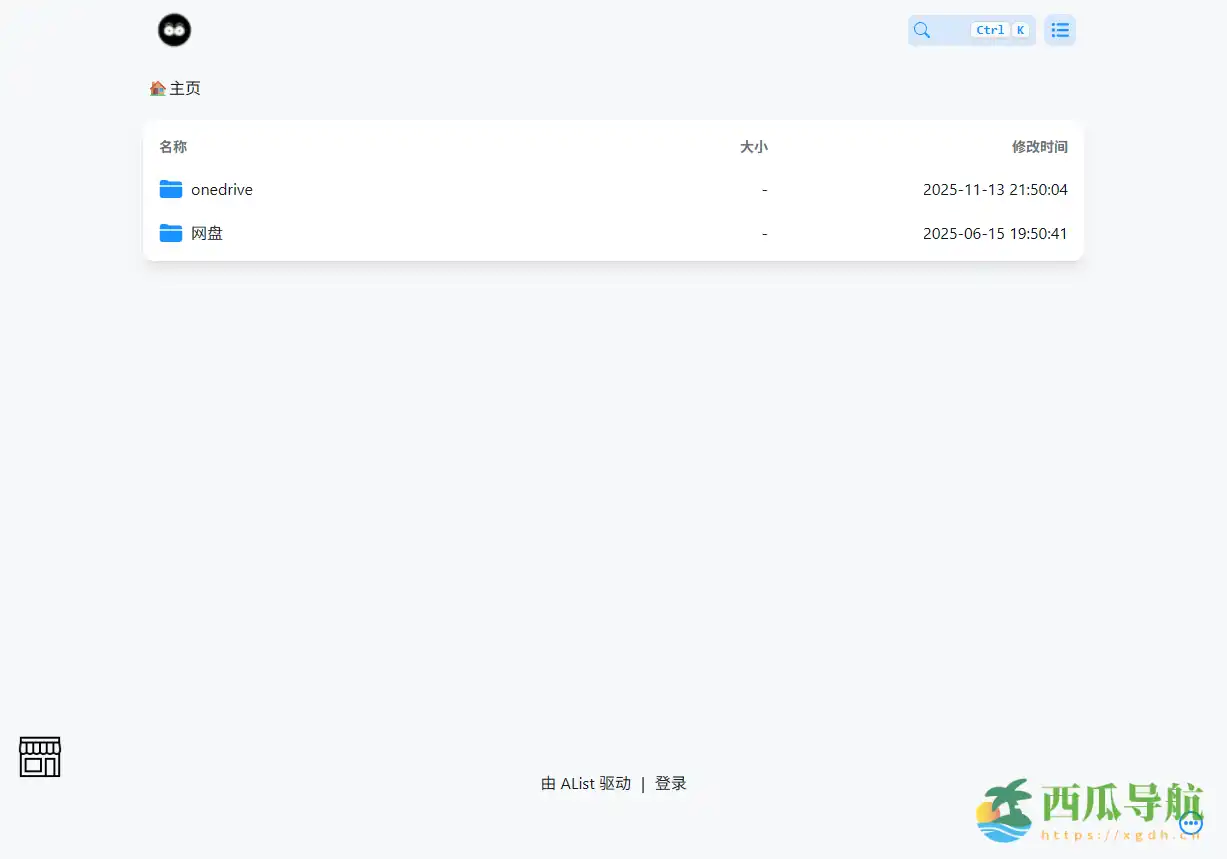
Task: Click the AList link in the footer
Action: click(x=578, y=783)
